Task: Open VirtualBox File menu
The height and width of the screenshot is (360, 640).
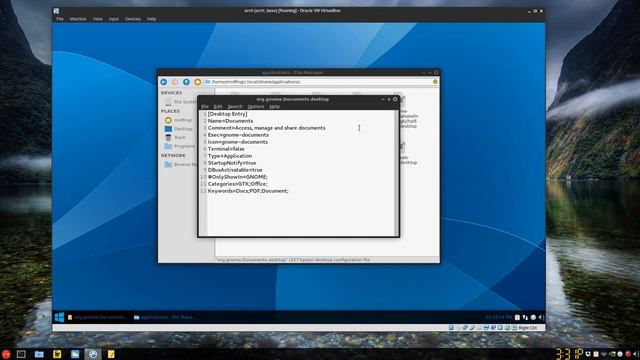Action: pyautogui.click(x=60, y=19)
